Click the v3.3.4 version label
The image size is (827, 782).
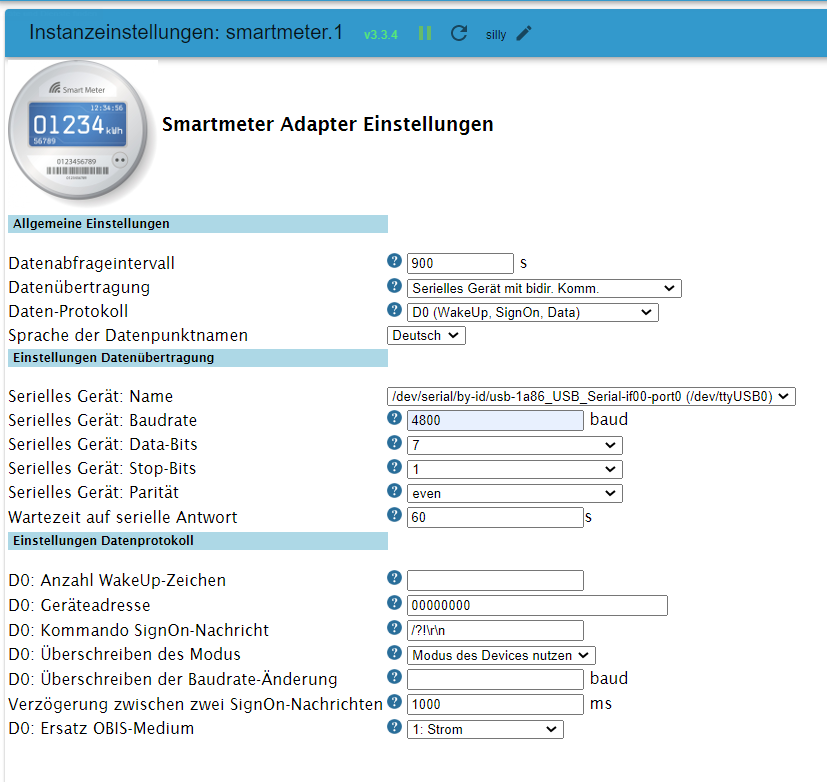click(380, 35)
